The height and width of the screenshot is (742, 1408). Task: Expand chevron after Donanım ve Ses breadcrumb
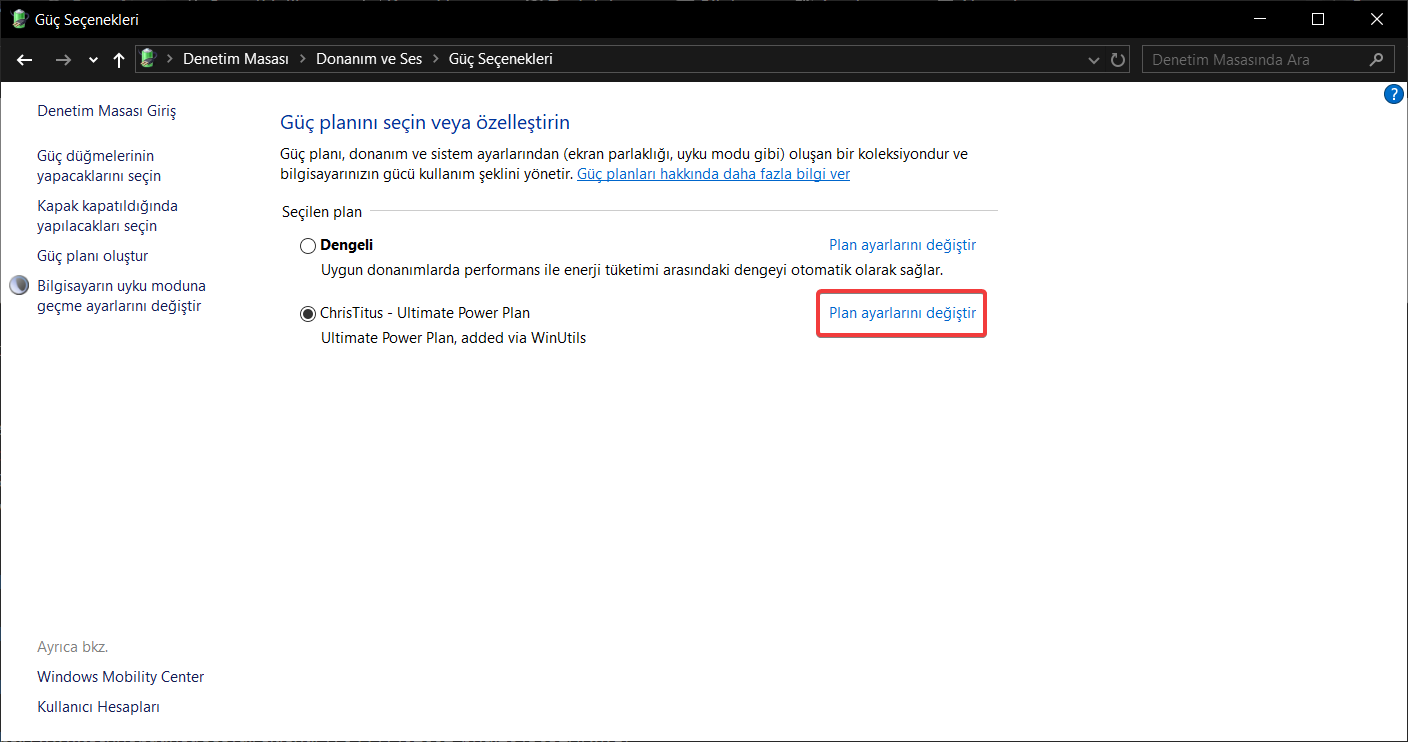(x=435, y=59)
